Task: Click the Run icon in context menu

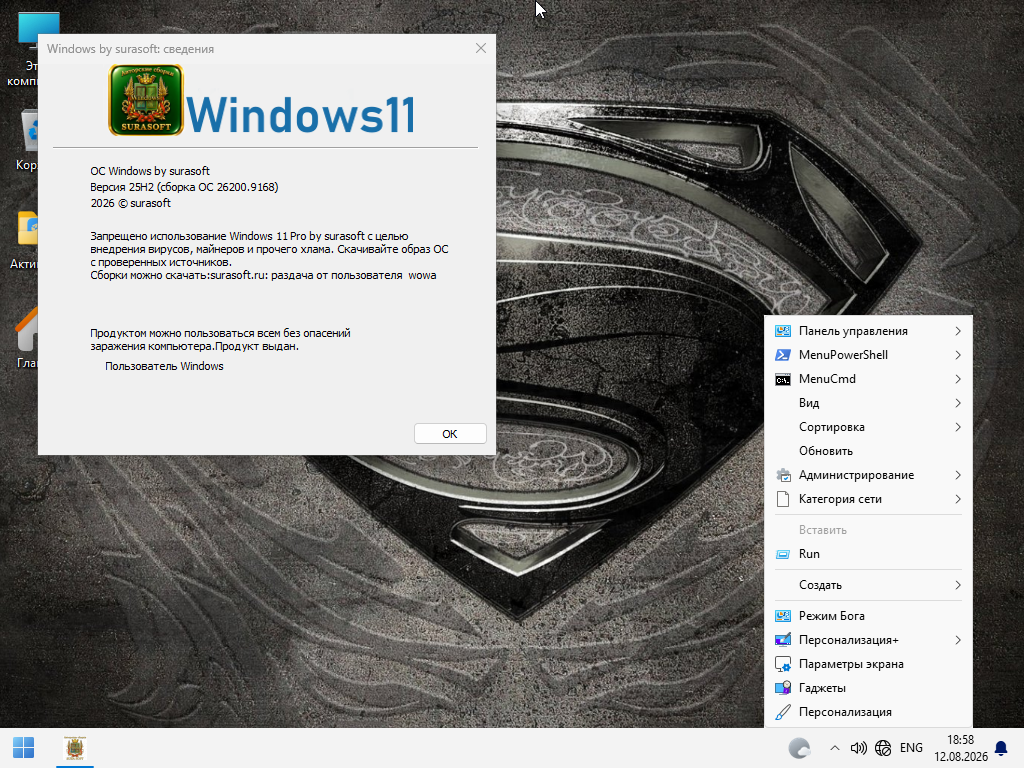Action: [782, 554]
